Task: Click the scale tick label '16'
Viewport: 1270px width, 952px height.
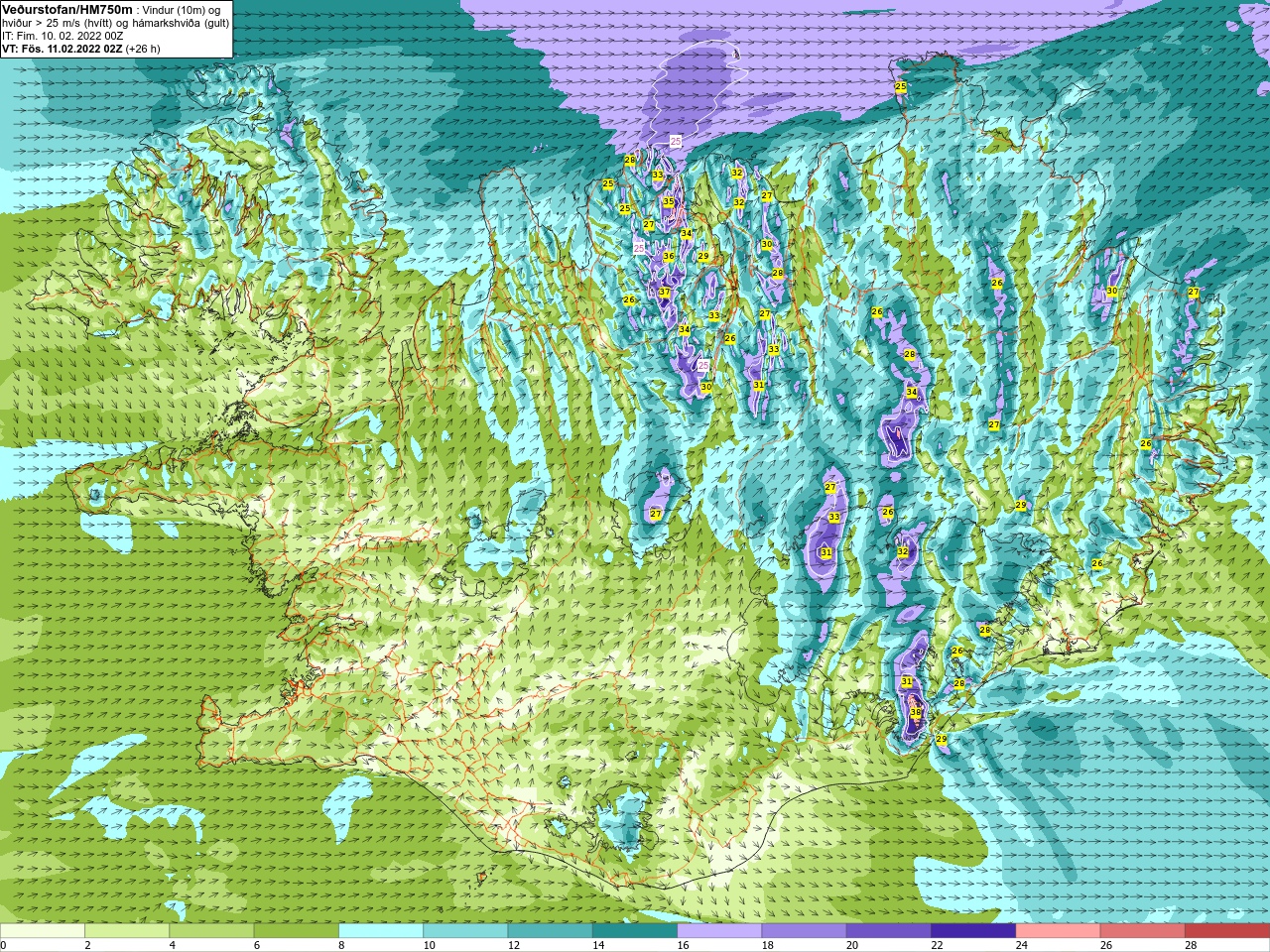Action: pos(683,945)
